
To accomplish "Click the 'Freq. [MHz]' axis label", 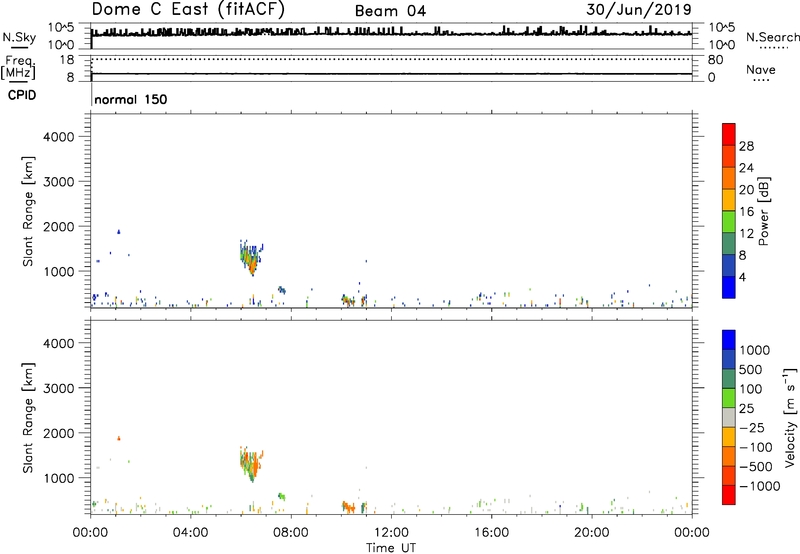I will (18, 67).
